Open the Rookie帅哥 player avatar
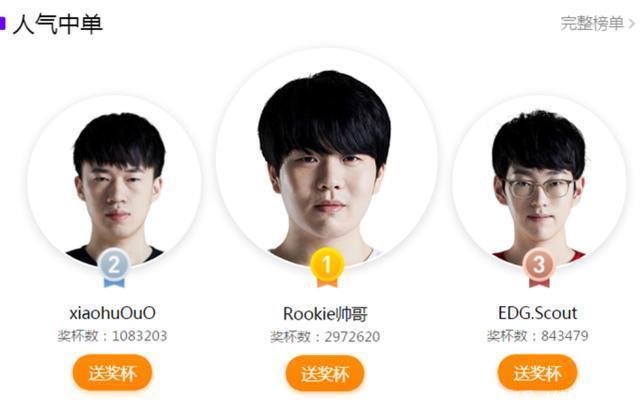 click(x=327, y=159)
